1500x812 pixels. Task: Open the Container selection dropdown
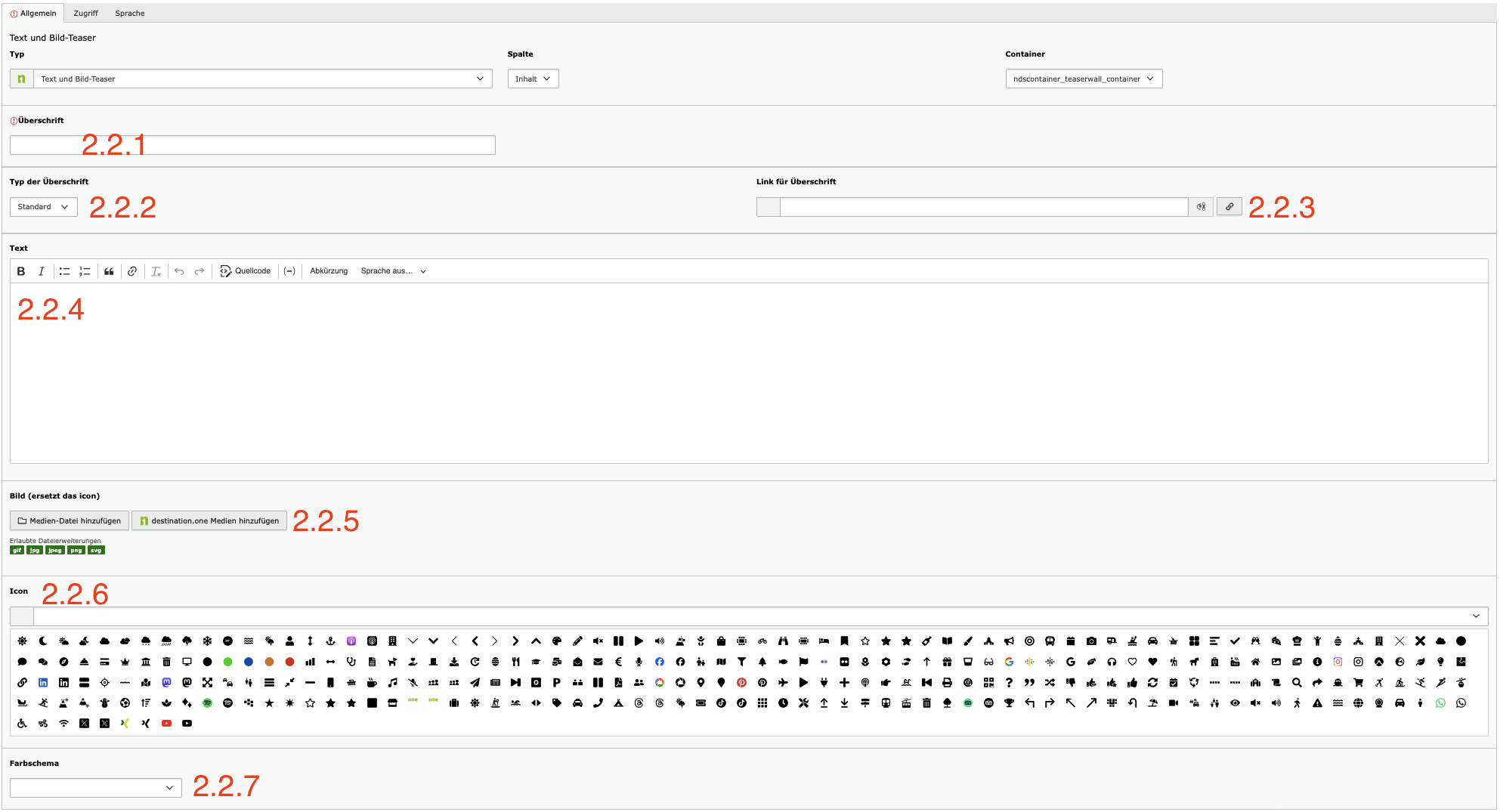pos(1083,79)
